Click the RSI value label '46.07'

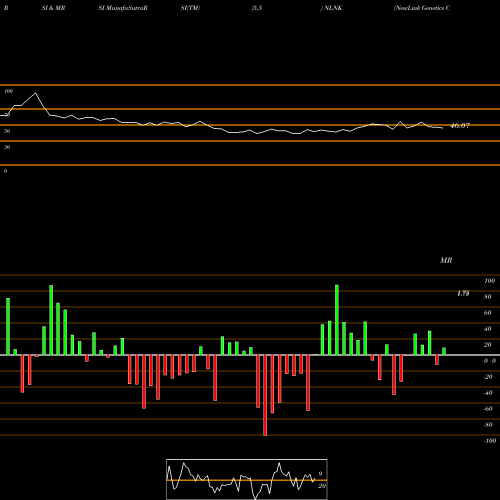pyautogui.click(x=460, y=126)
